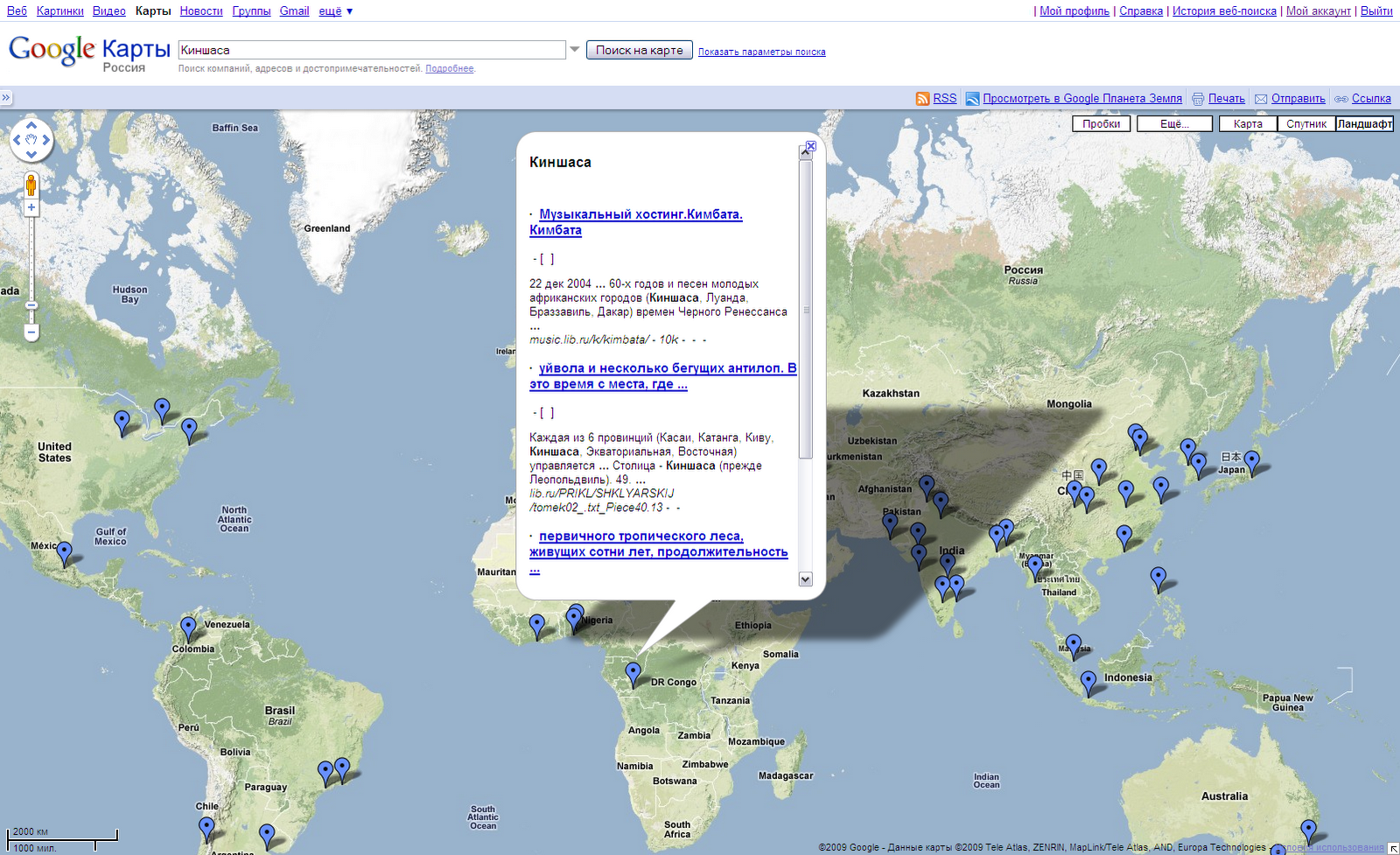Screen dimensions: 1400x855
Task: Open the История веб-поиска link
Action: coord(1225,11)
